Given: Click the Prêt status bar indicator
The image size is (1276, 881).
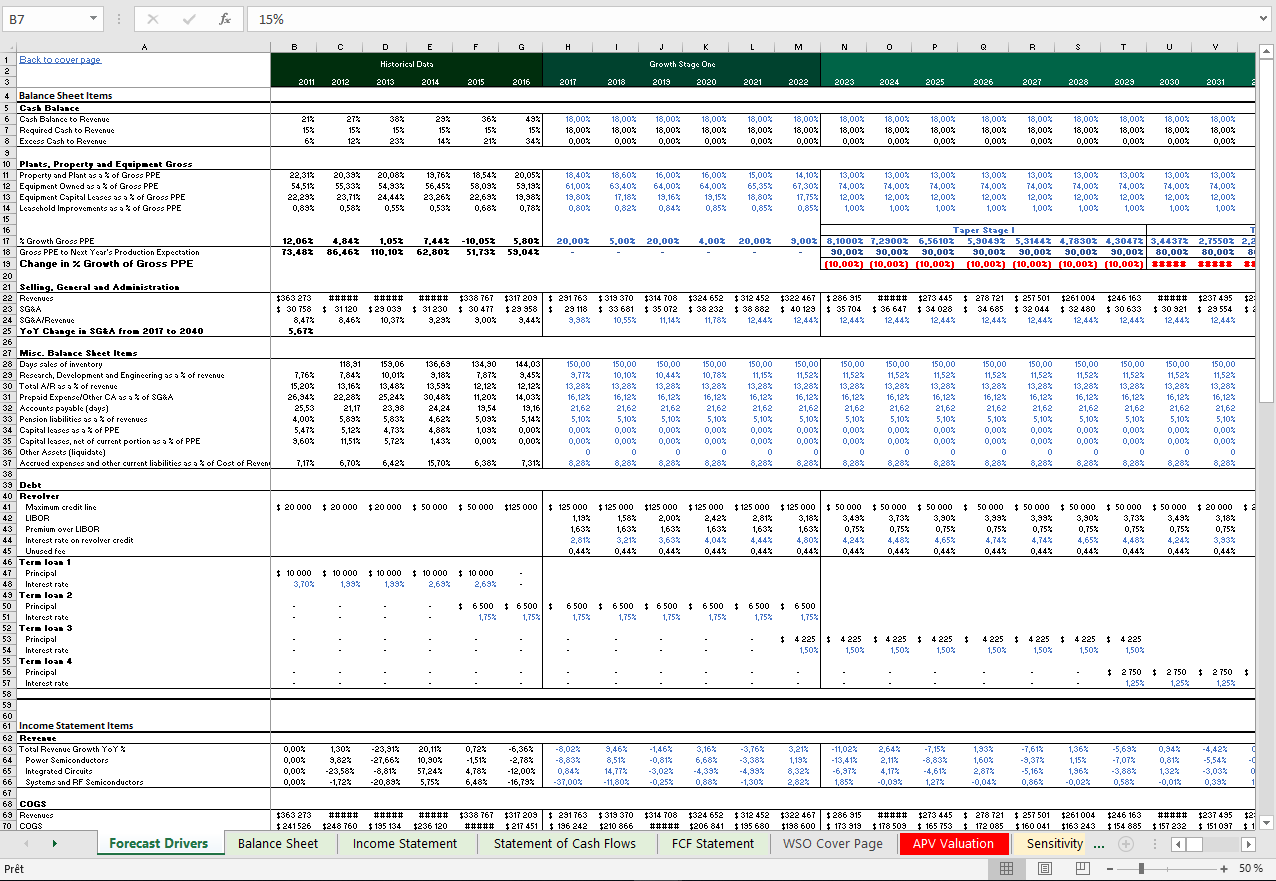Looking at the screenshot, I should click(x=14, y=869).
